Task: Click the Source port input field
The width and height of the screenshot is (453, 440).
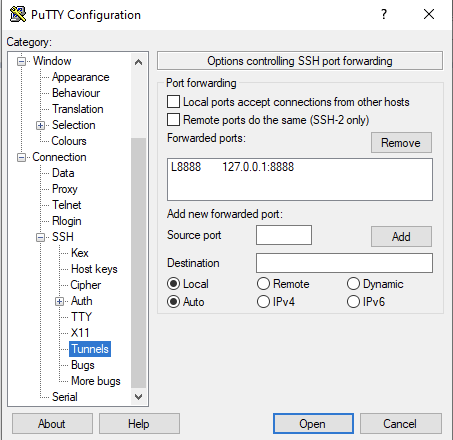Action: tap(284, 235)
